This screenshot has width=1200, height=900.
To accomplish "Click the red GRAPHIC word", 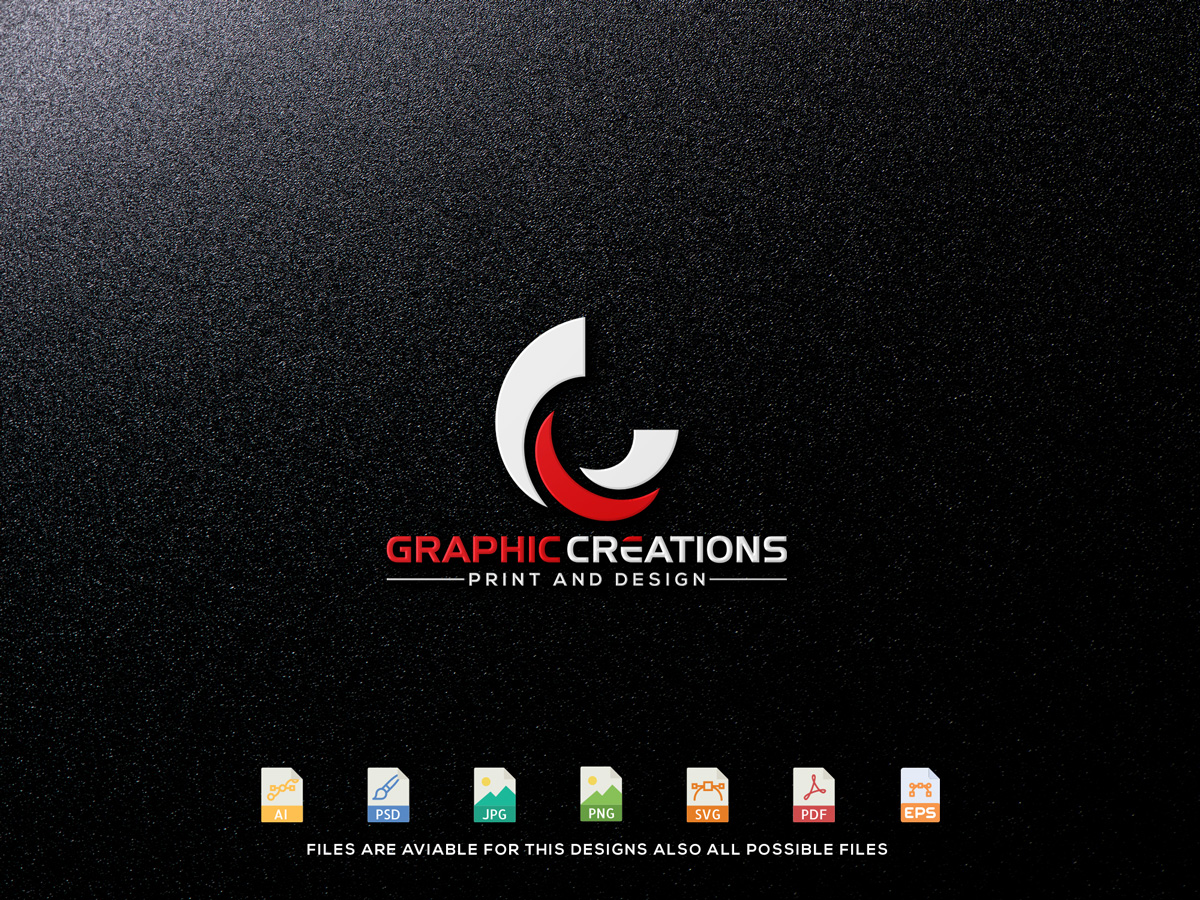I will pyautogui.click(x=473, y=549).
